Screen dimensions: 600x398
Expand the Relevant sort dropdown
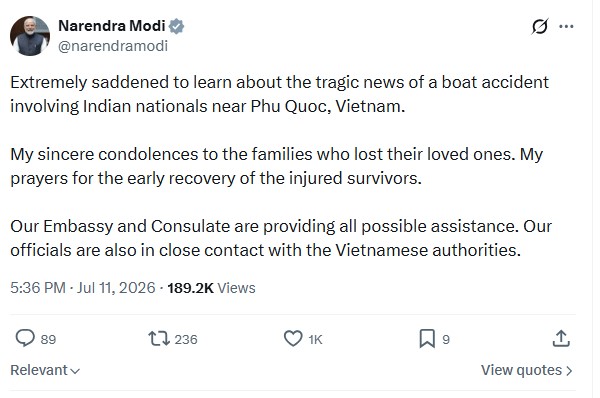tap(45, 370)
